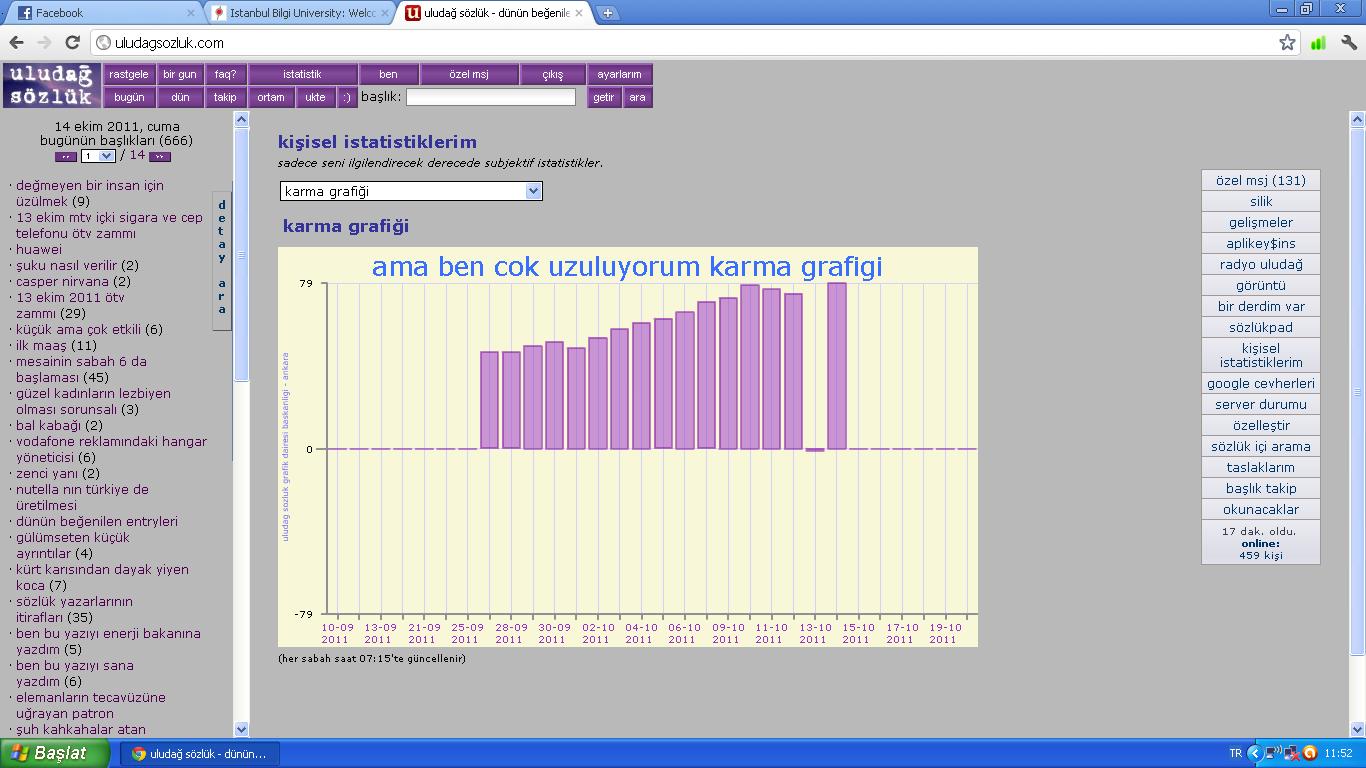
Task: Open Chrome wrench settings menu
Action: tap(1349, 42)
